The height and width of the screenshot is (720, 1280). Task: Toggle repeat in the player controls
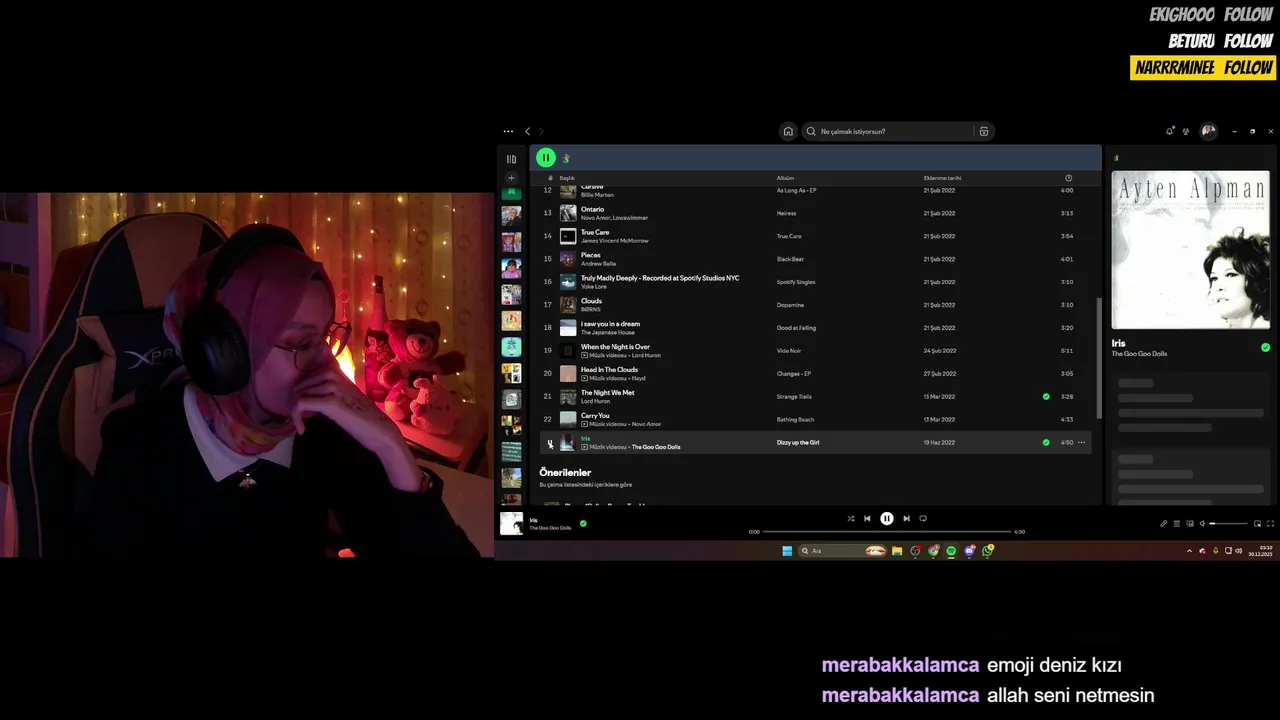923,518
